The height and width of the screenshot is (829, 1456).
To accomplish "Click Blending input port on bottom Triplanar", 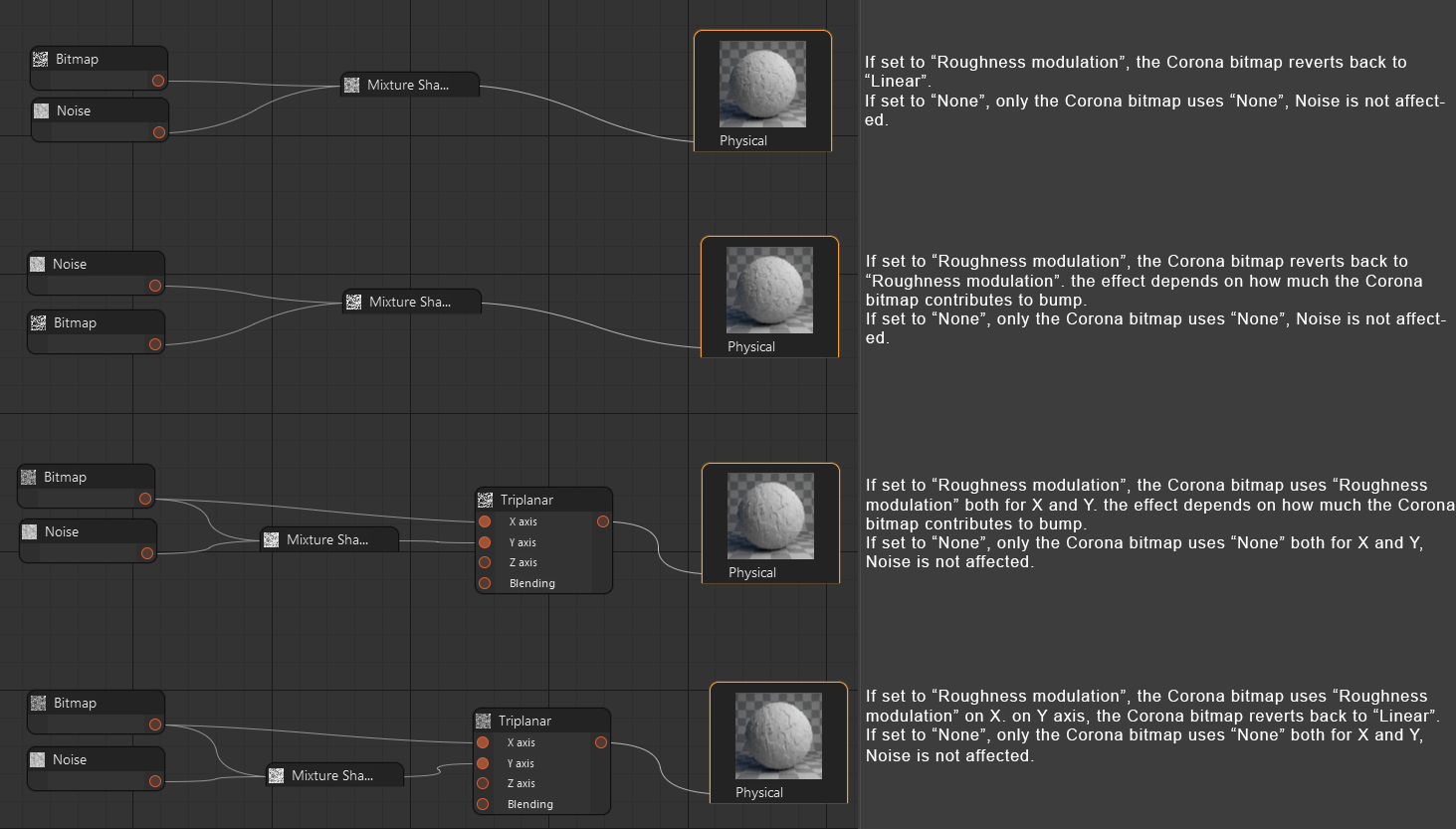I will (x=483, y=804).
